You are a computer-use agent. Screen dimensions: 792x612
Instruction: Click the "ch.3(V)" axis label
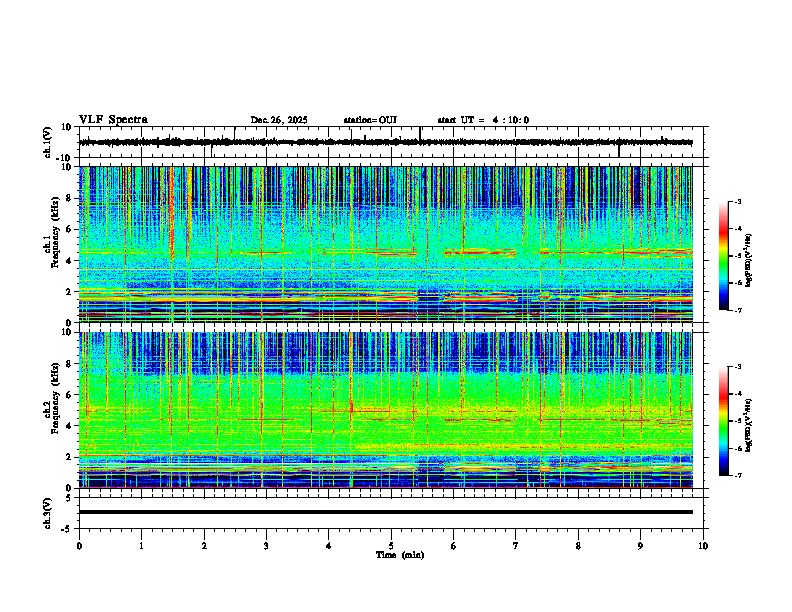pos(48,514)
